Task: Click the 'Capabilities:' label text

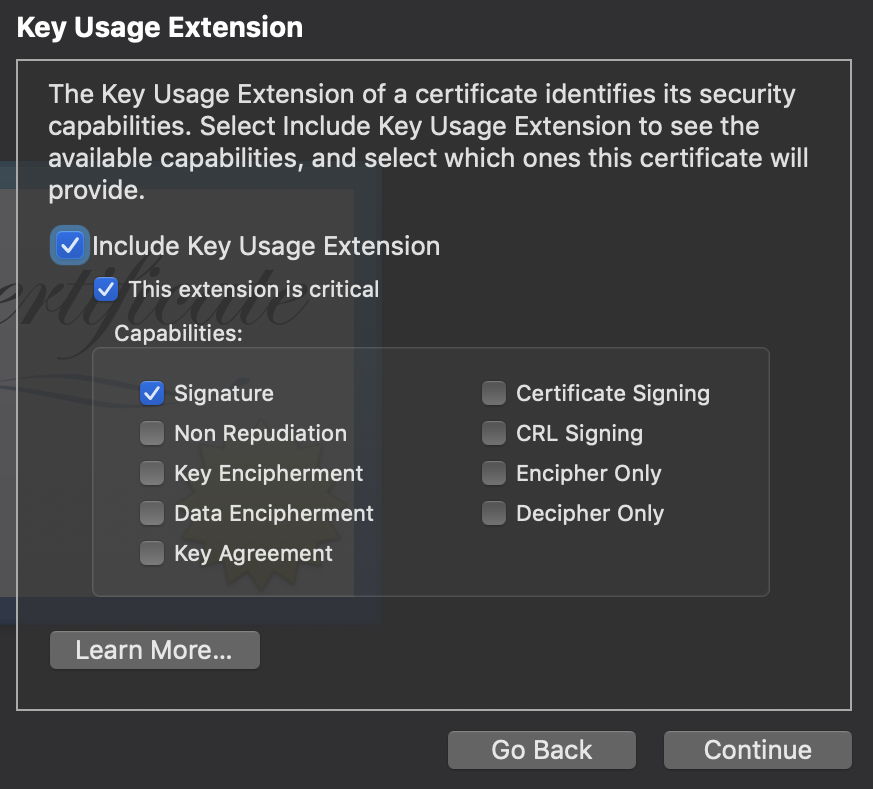Action: tap(179, 333)
